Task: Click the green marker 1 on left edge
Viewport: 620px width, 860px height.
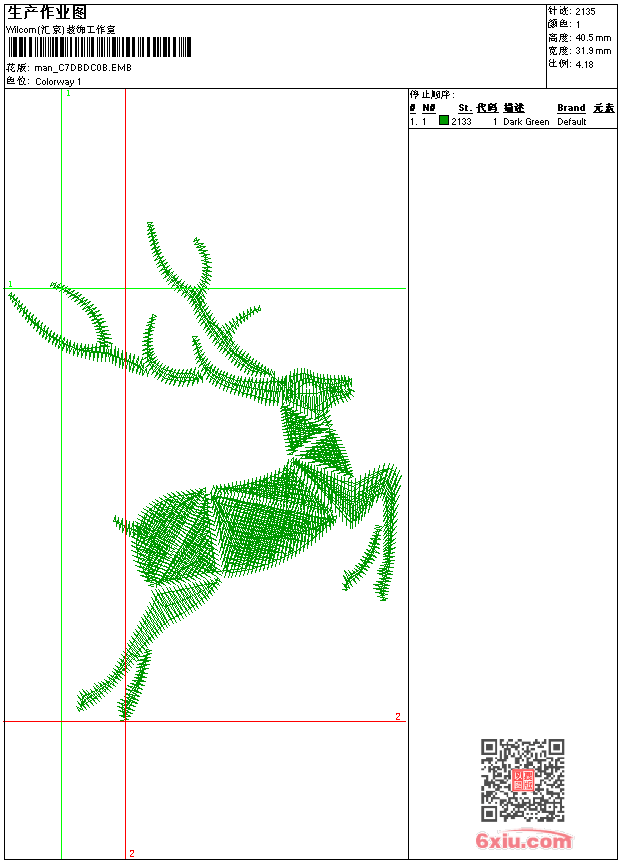Action: (10, 285)
